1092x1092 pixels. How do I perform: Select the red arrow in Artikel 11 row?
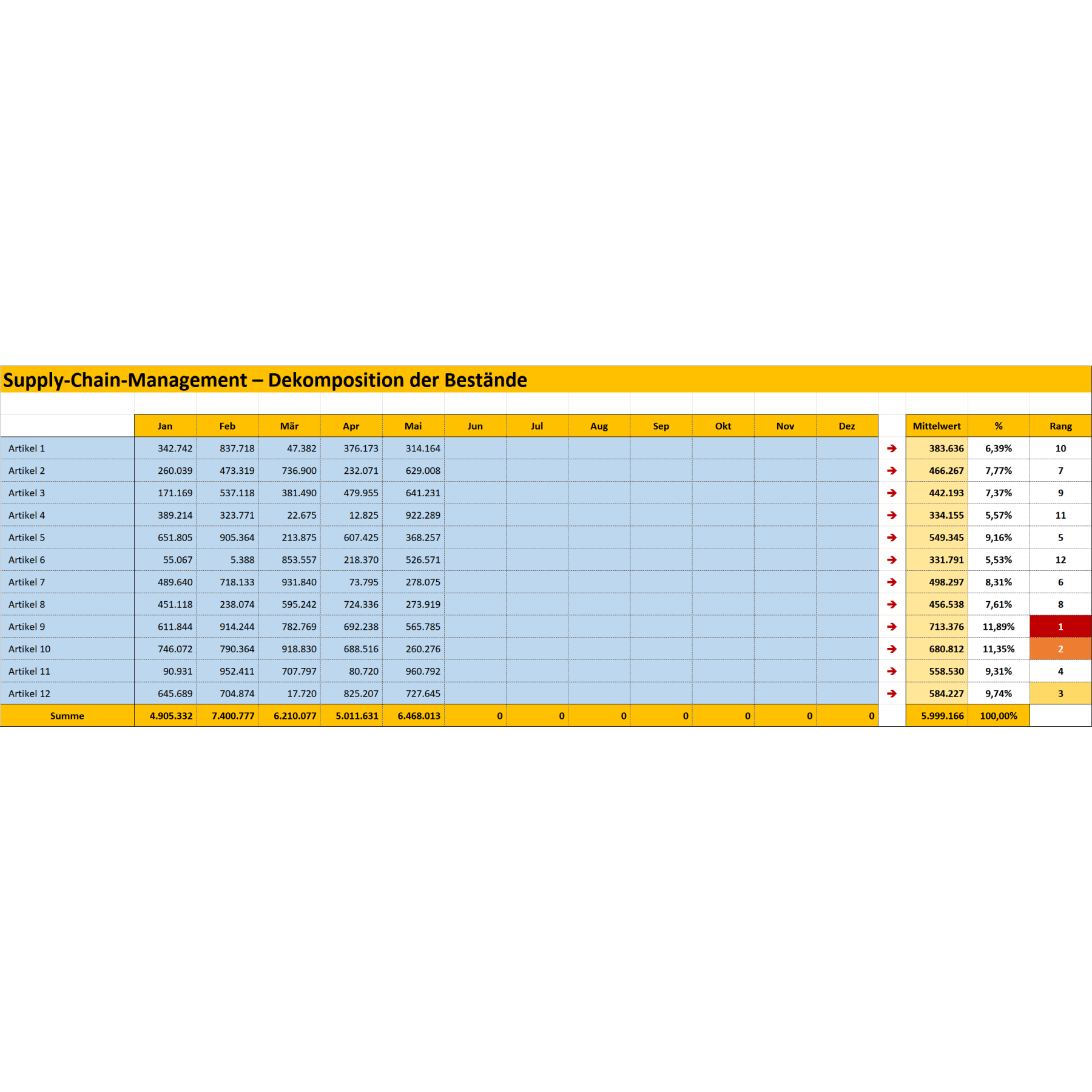pyautogui.click(x=891, y=671)
